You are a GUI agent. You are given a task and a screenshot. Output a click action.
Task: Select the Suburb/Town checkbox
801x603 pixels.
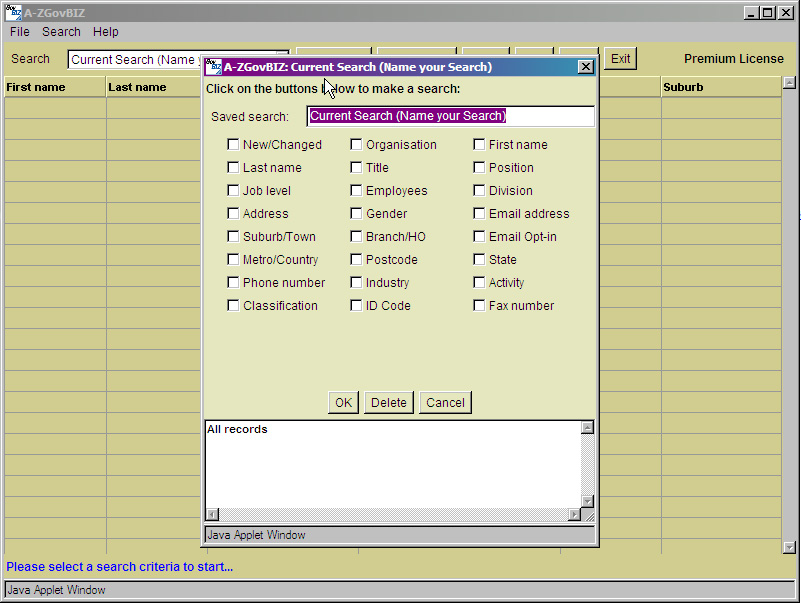pyautogui.click(x=233, y=237)
